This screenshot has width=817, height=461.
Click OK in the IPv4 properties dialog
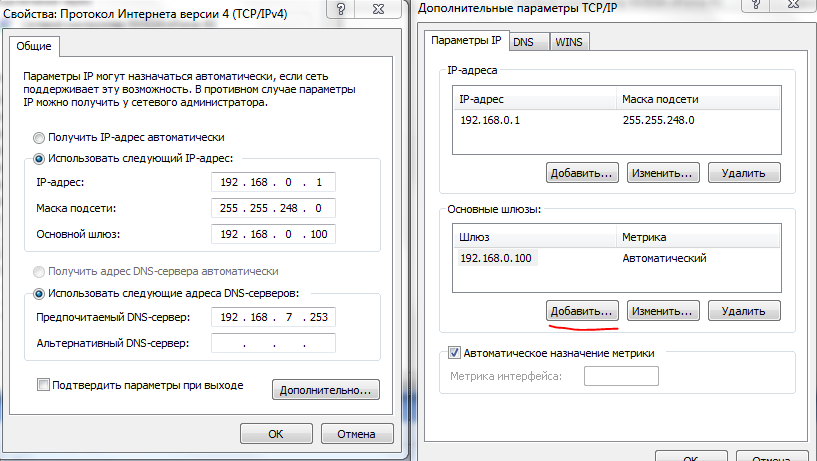[x=275, y=434]
